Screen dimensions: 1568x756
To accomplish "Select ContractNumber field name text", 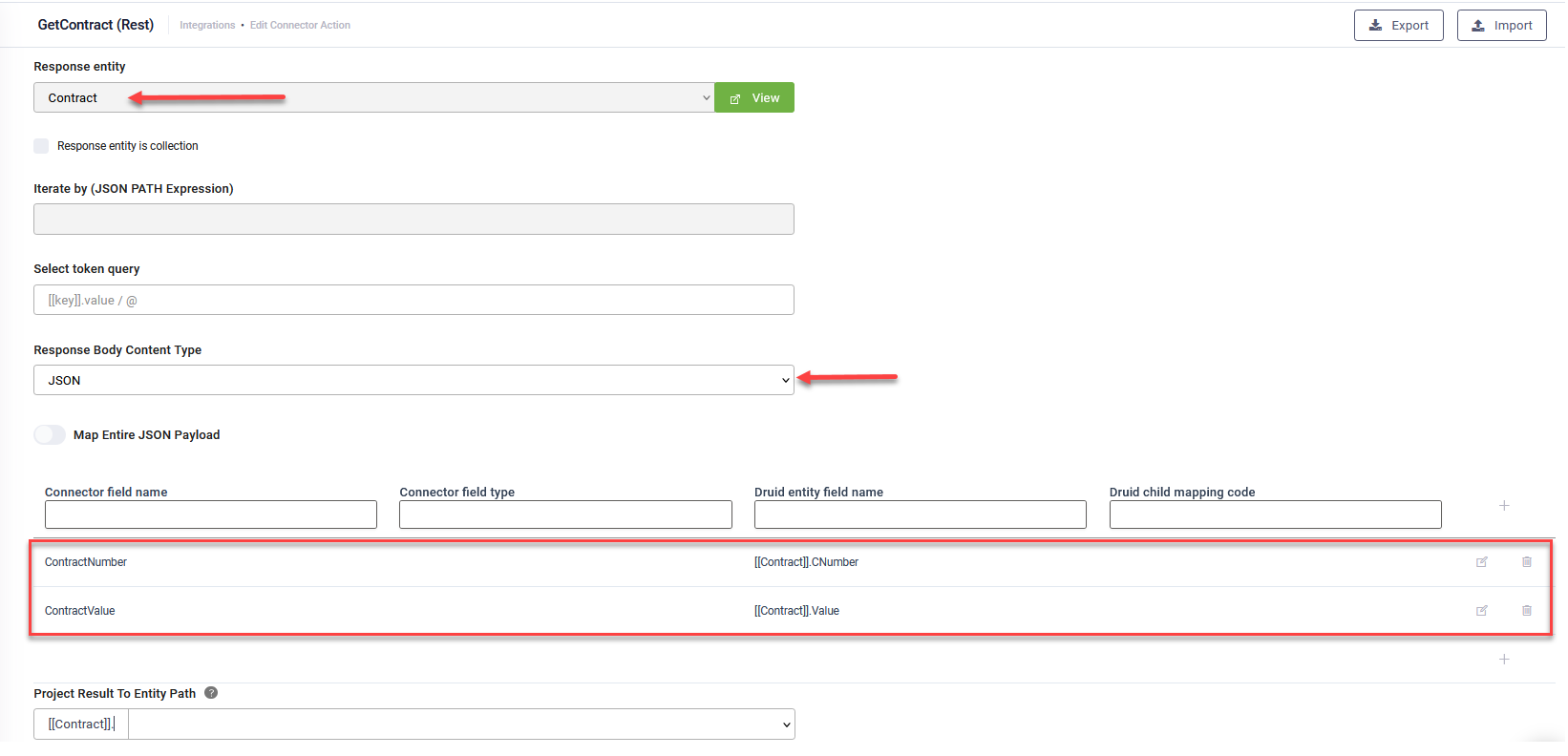I will click(86, 562).
